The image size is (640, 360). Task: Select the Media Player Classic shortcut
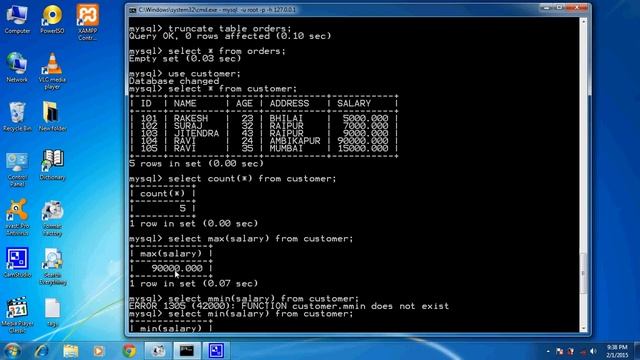tap(17, 315)
